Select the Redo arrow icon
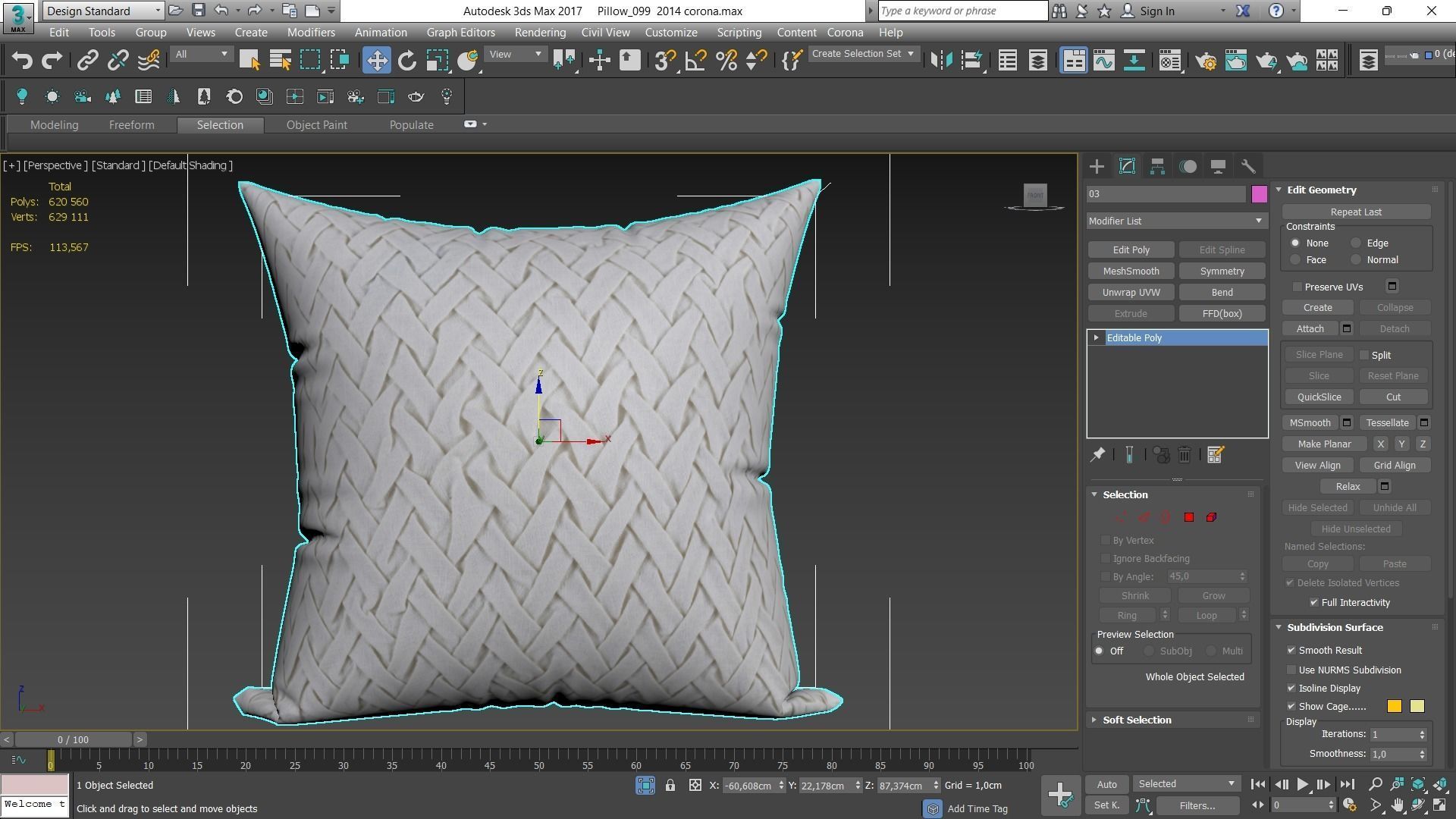Viewport: 1456px width, 819px height. (52, 61)
